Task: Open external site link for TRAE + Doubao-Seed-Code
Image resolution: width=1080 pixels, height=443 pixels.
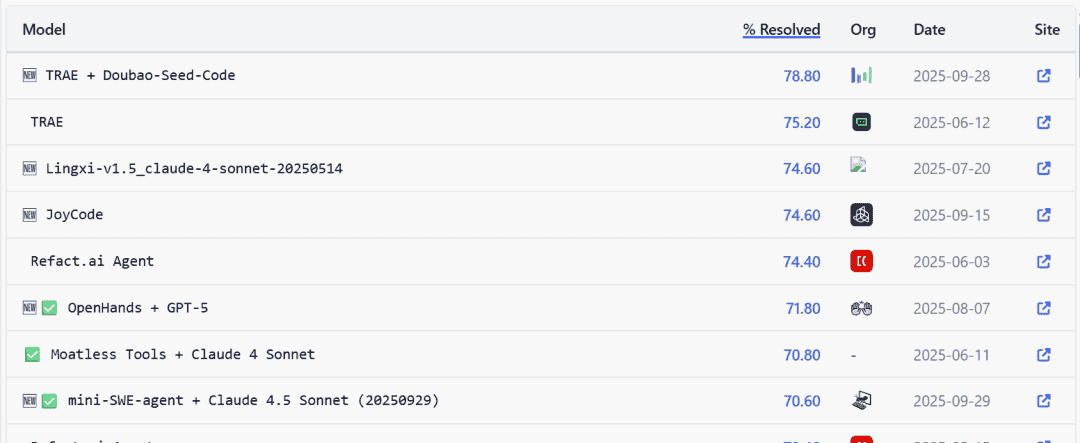Action: pyautogui.click(x=1043, y=75)
